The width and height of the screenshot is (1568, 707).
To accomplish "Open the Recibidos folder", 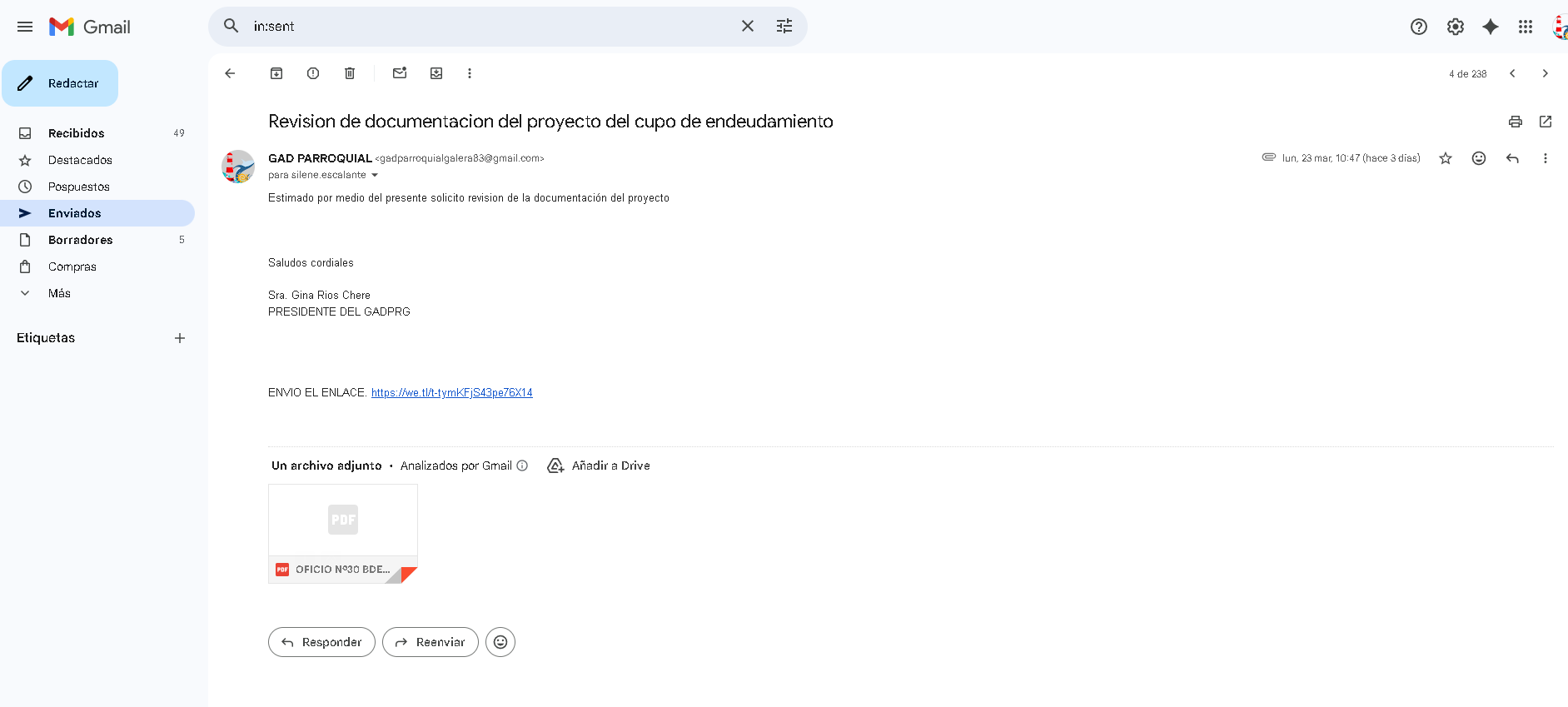I will 77,133.
